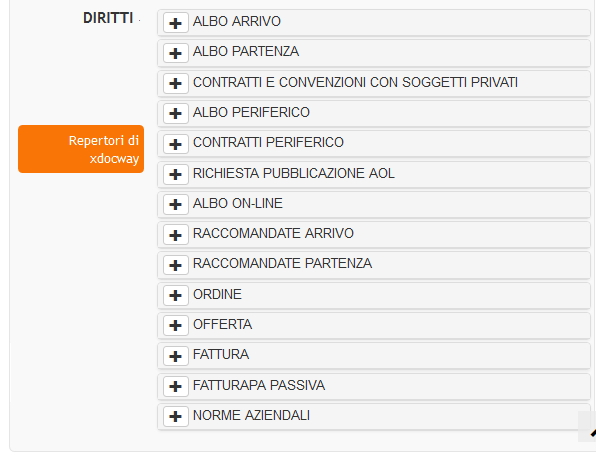Viewport: 596px width, 455px height.
Task: Click plus icon beside CONTRATTI PERIFERICO
Action: (176, 144)
